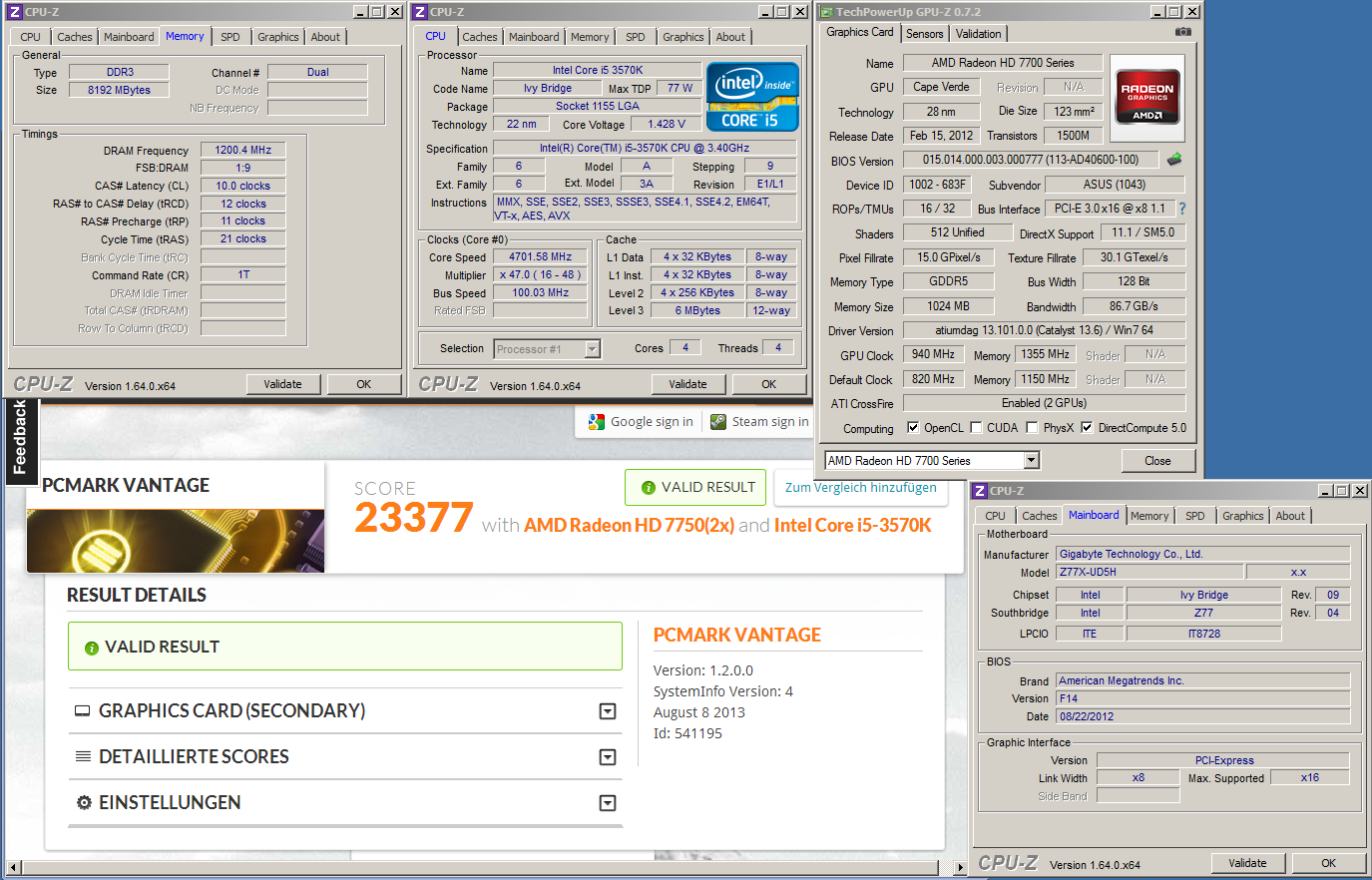Viewport: 1372px width, 880px height.
Task: Click the Intel Core i5 inside logo
Action: click(x=753, y=97)
